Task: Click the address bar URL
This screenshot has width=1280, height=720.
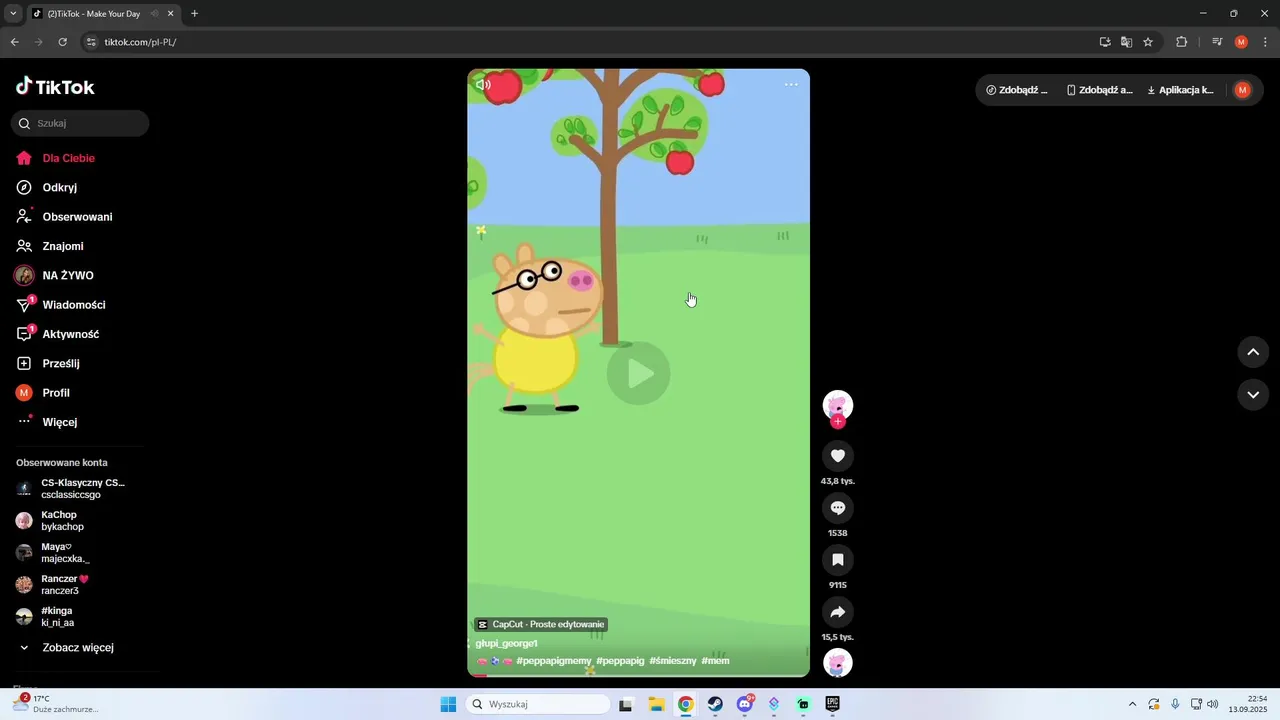Action: click(x=140, y=42)
